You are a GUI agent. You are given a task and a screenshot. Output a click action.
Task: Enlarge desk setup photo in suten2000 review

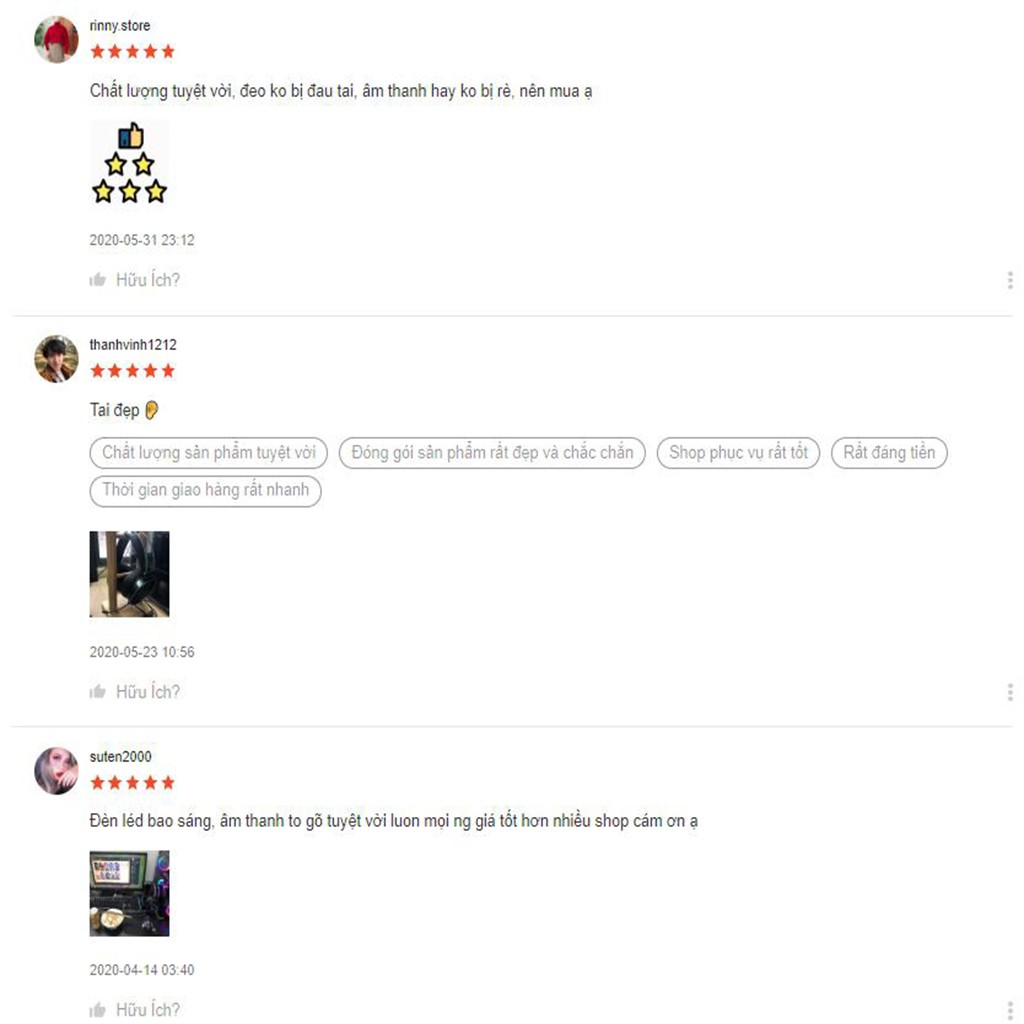tap(129, 893)
